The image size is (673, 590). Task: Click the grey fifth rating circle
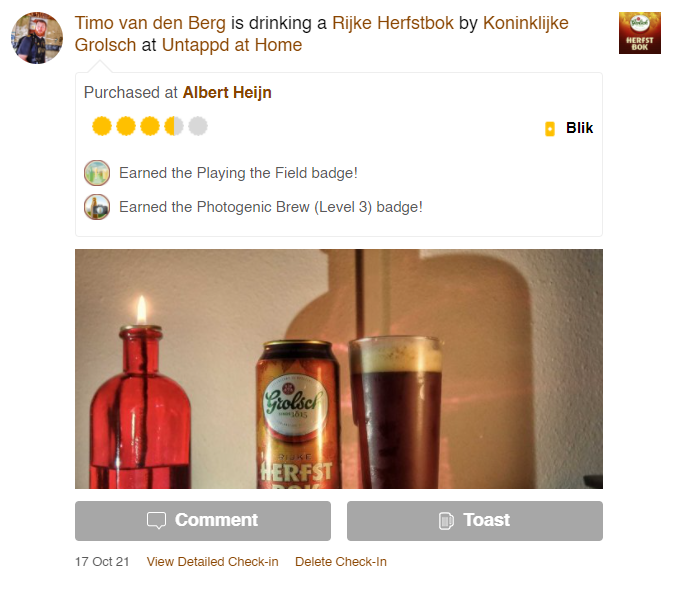pos(198,126)
